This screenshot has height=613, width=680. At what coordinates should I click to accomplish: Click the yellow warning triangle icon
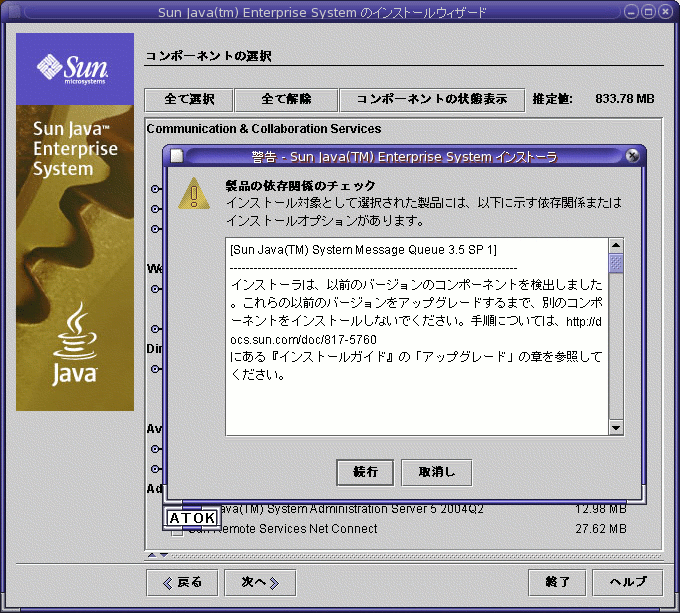pos(194,194)
